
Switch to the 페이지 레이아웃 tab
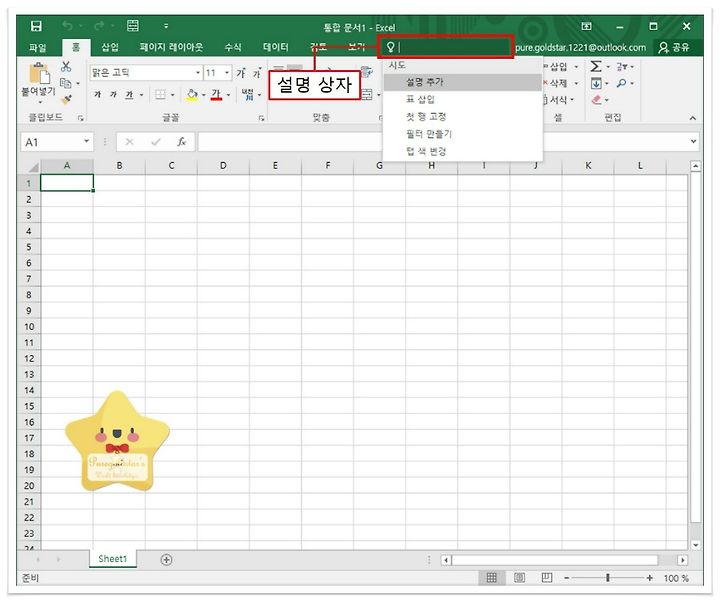pyautogui.click(x=171, y=47)
